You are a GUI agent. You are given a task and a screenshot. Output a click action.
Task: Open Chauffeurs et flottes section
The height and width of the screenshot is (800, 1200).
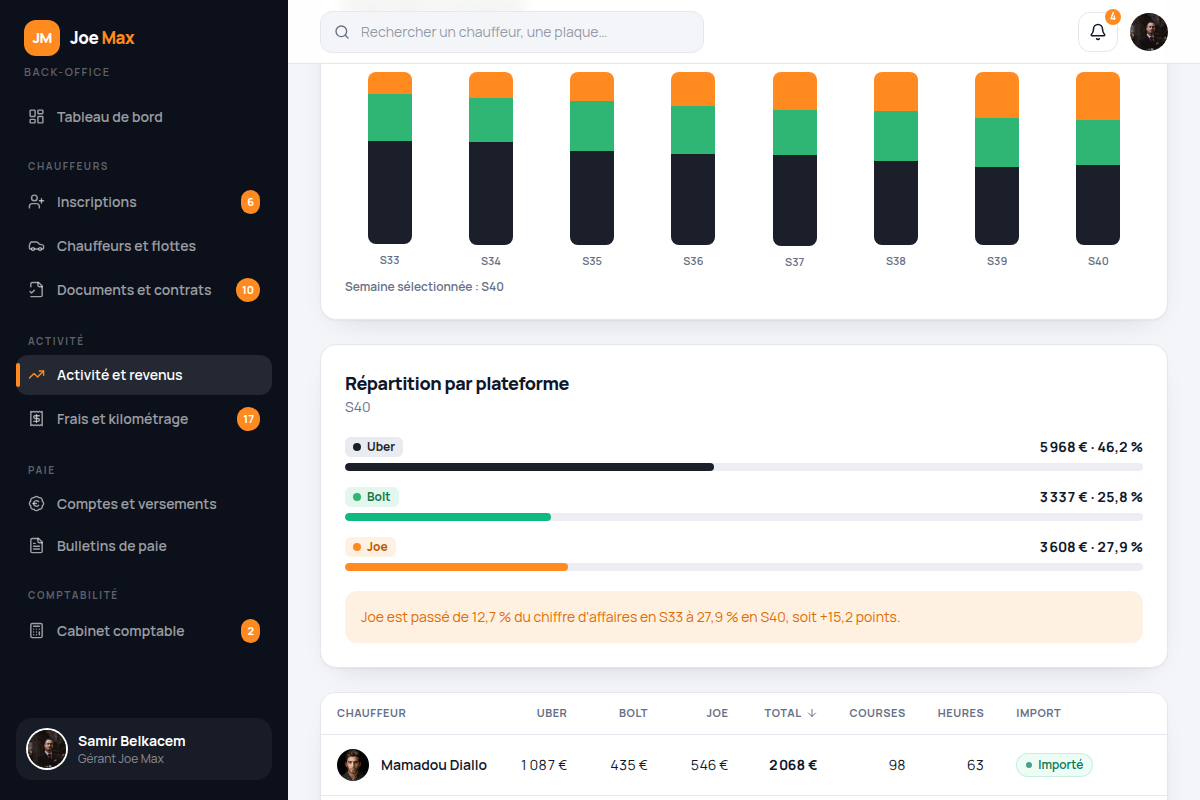click(x=144, y=246)
